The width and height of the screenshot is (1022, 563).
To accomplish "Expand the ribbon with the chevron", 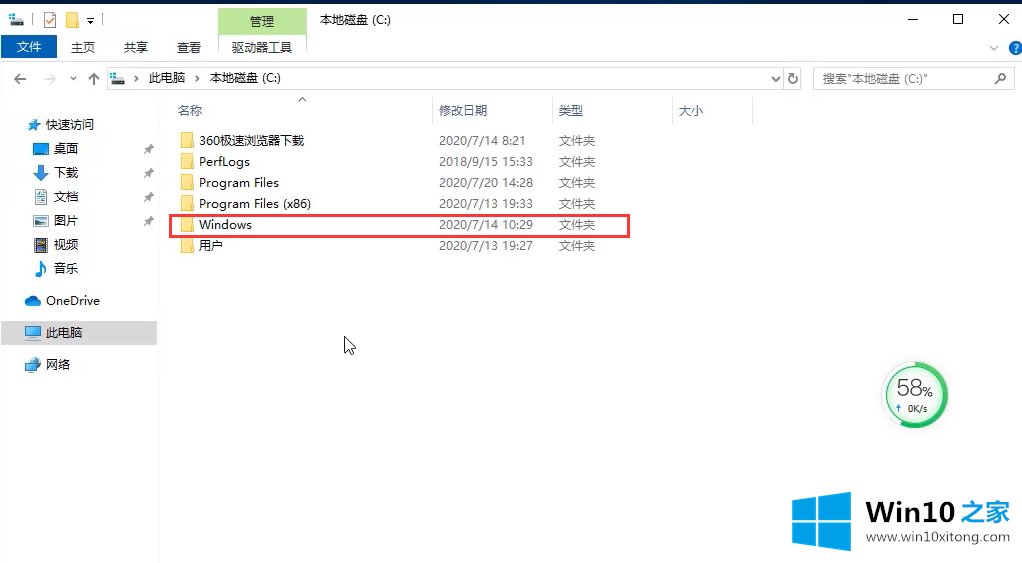I will [x=993, y=48].
